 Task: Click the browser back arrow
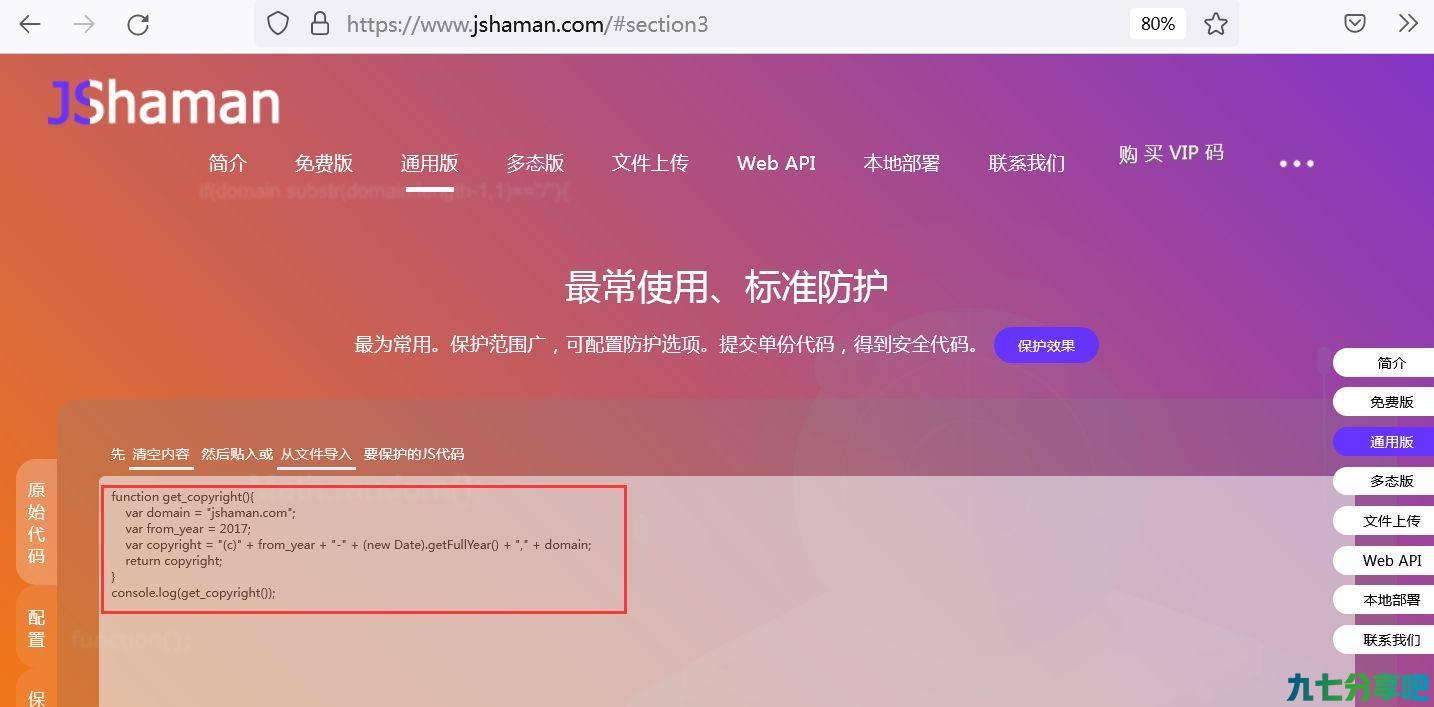[x=30, y=25]
